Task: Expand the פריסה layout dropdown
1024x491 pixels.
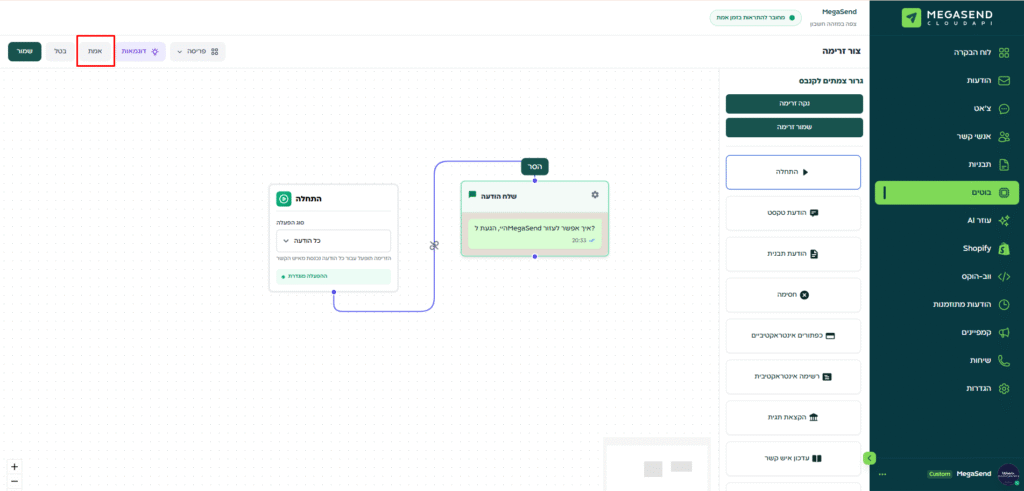Action: tap(198, 51)
